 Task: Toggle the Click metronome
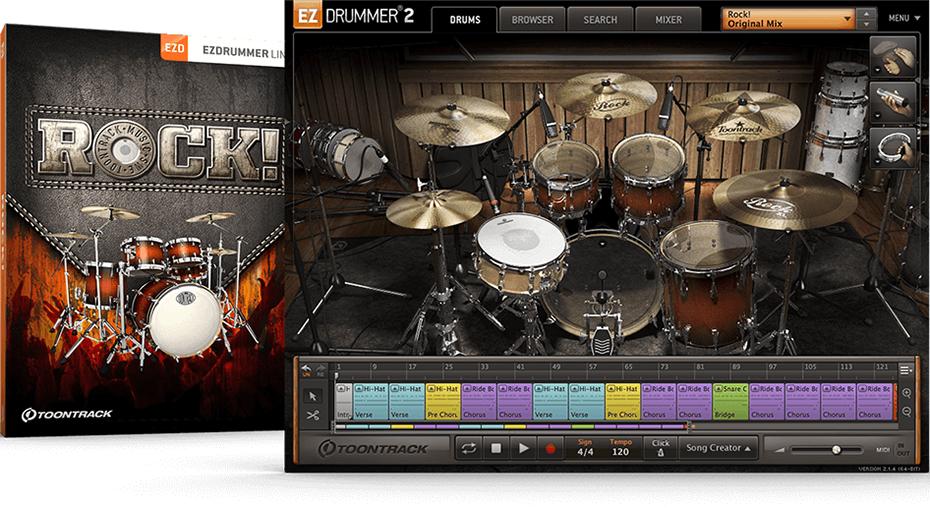660,448
